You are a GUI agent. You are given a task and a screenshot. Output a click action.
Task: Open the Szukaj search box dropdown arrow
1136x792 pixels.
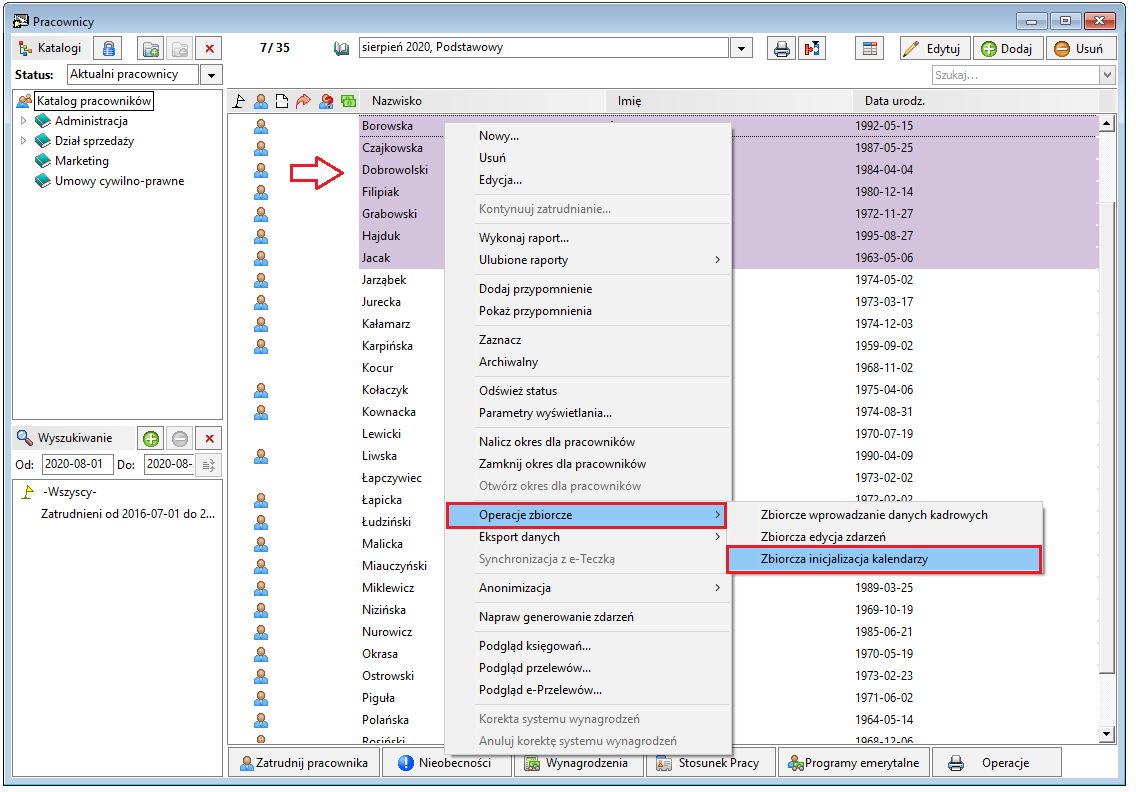point(1107,75)
